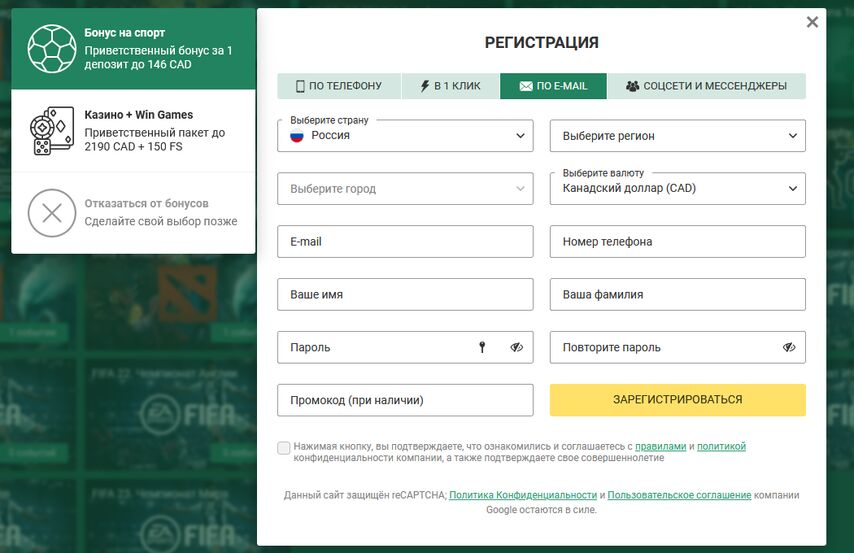Open the Выберите страну country dropdown
The width and height of the screenshot is (854, 553).
pyautogui.click(x=405, y=136)
